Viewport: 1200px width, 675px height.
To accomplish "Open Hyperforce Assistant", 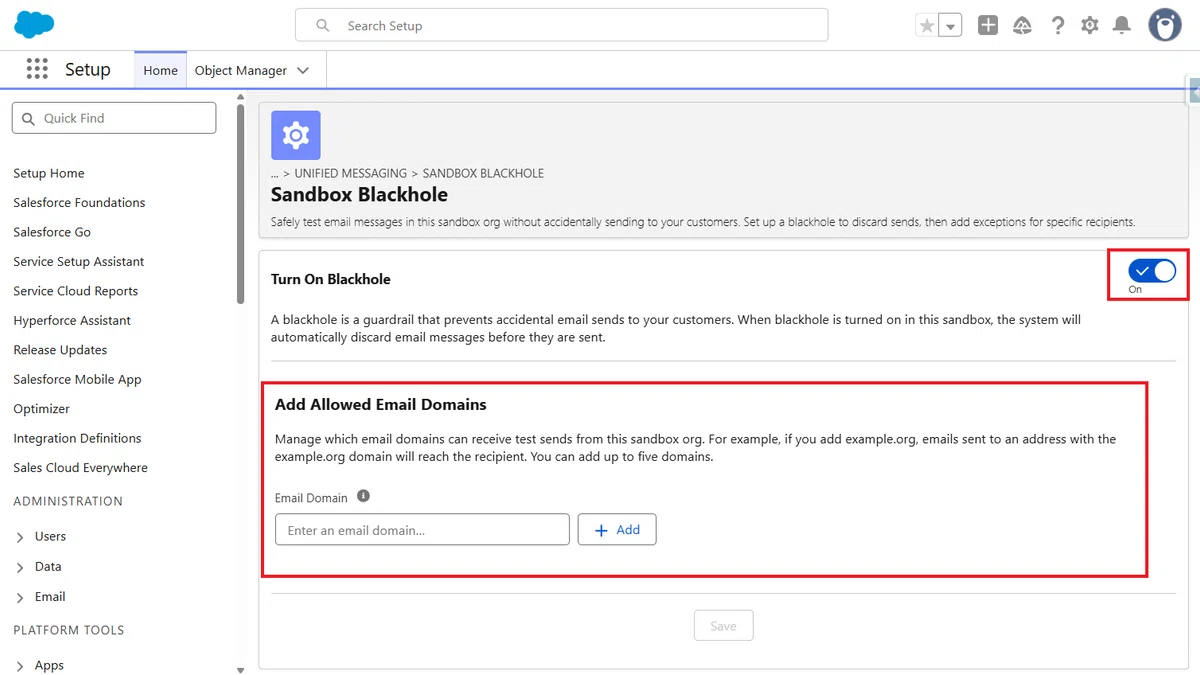I will click(x=72, y=320).
